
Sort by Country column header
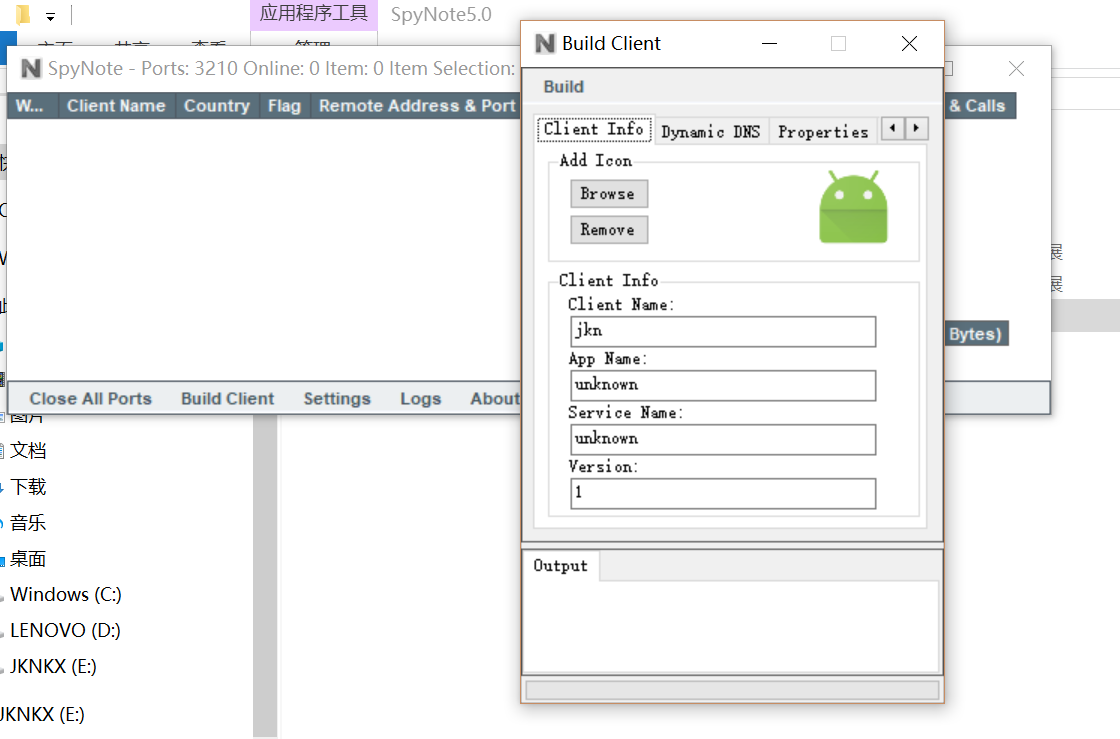tap(217, 106)
